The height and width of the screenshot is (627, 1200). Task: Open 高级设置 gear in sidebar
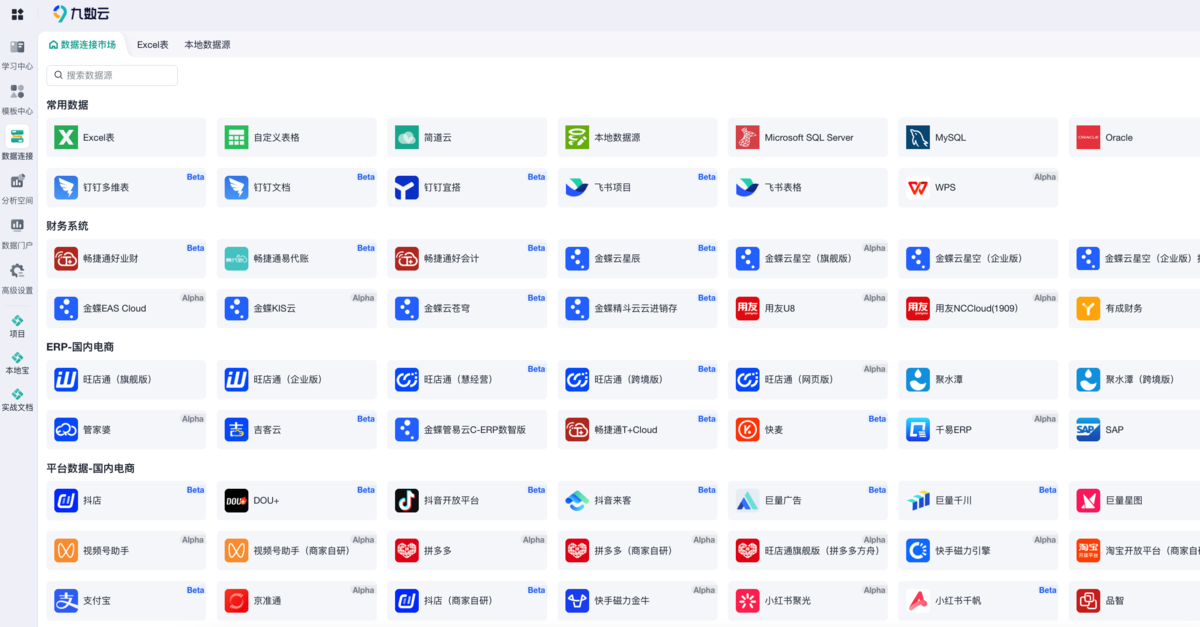coord(17,271)
